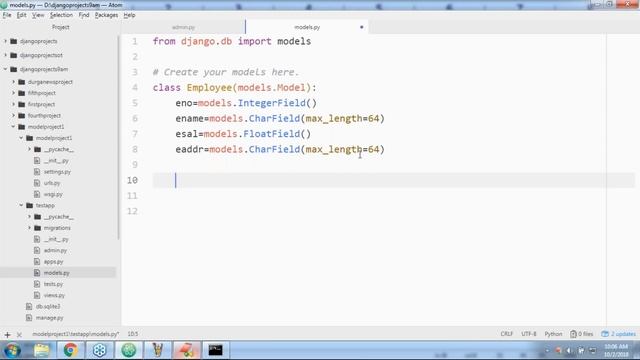Click line number 4 in gutter

135,88
